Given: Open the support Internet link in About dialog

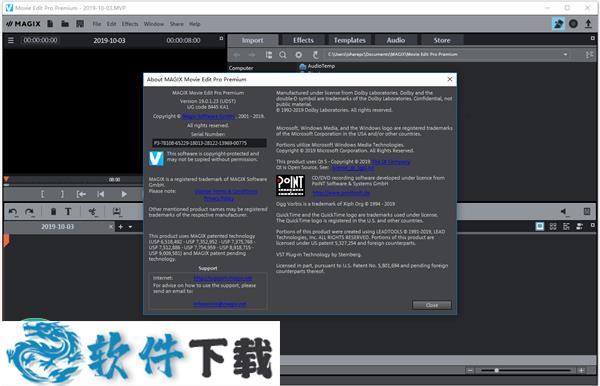Looking at the screenshot, I should tap(223, 278).
